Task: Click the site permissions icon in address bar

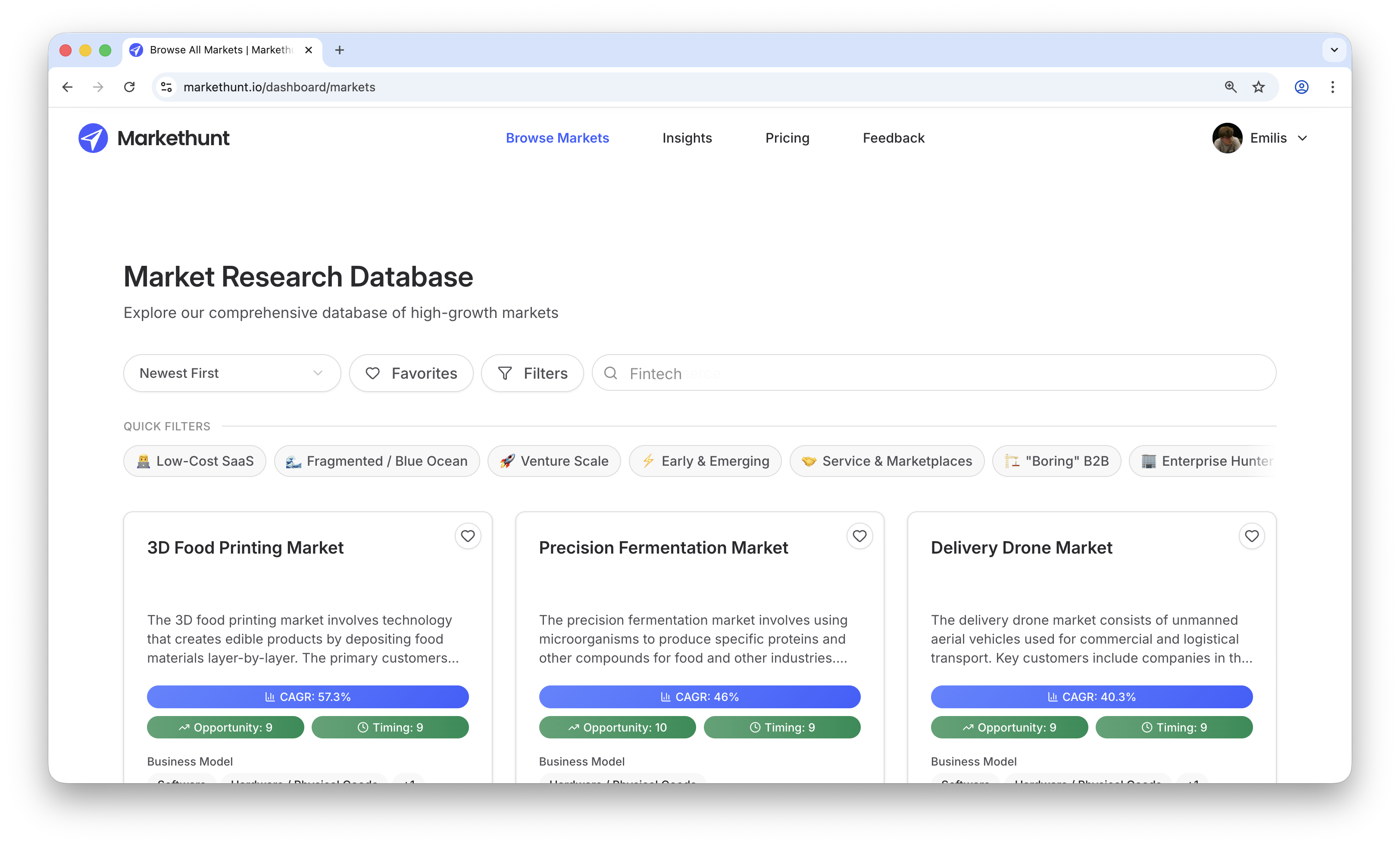Action: coord(166,87)
